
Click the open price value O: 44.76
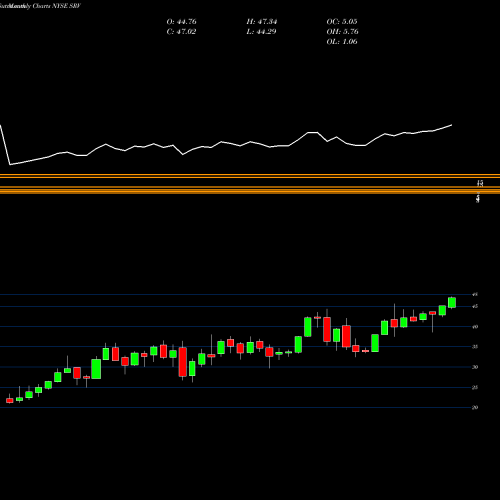click(181, 22)
